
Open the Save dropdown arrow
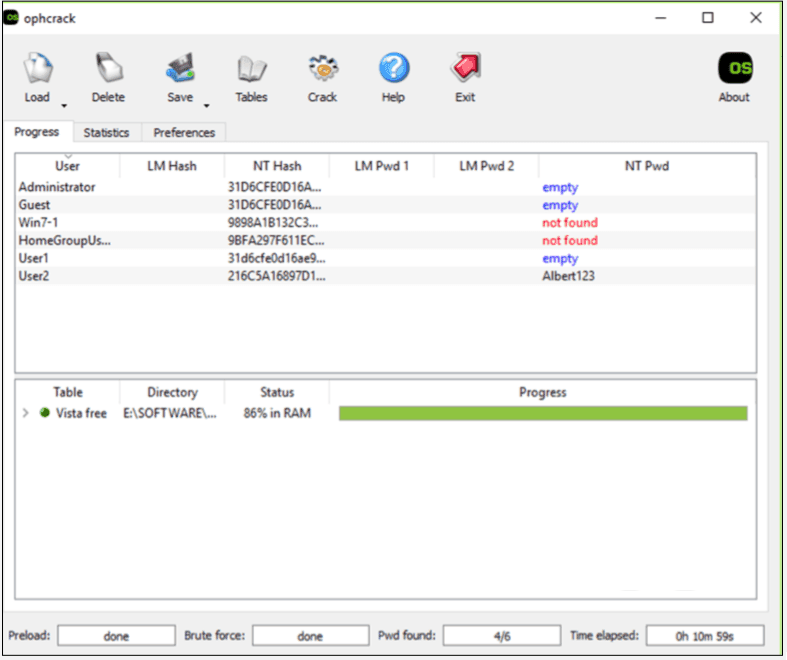pos(207,105)
